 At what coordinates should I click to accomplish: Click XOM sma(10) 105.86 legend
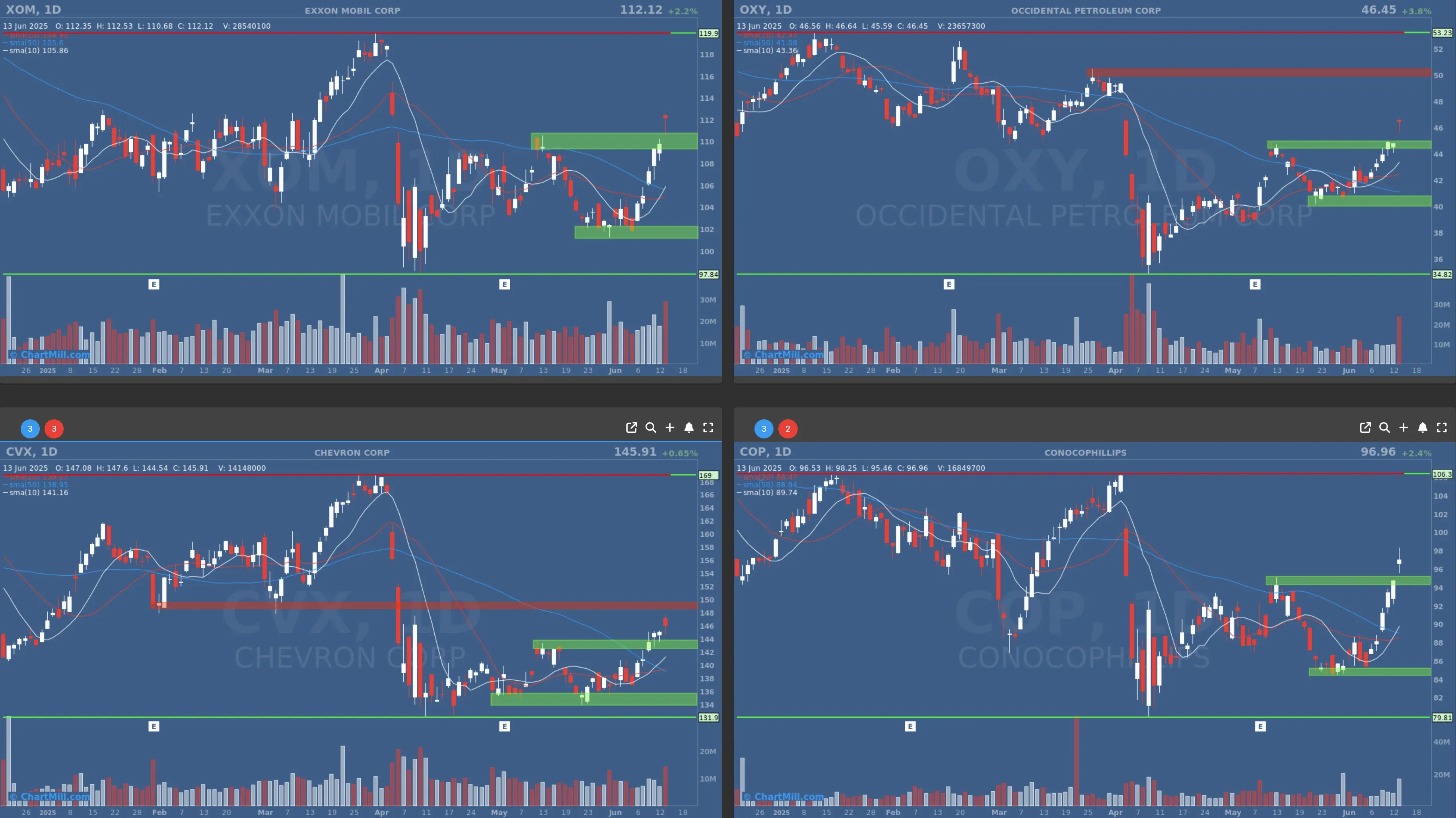click(x=36, y=50)
